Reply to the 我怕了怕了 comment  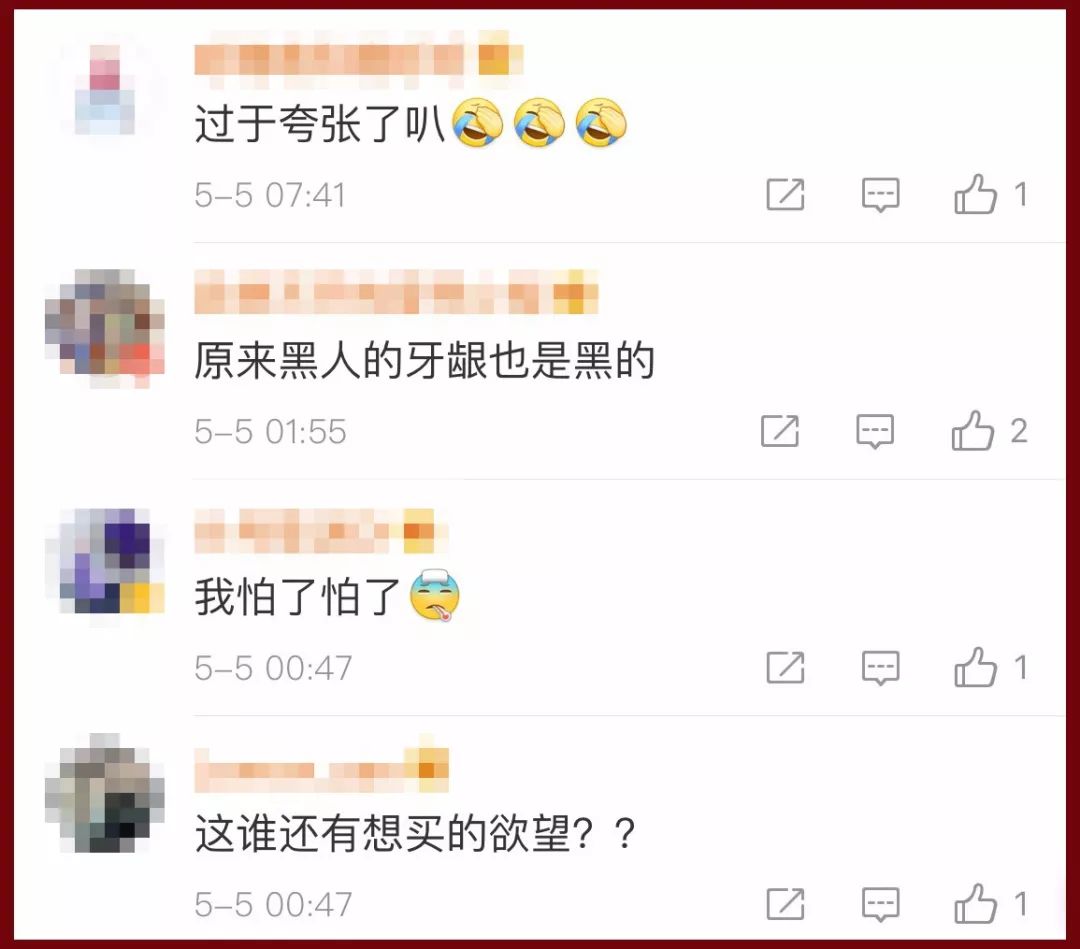(881, 668)
